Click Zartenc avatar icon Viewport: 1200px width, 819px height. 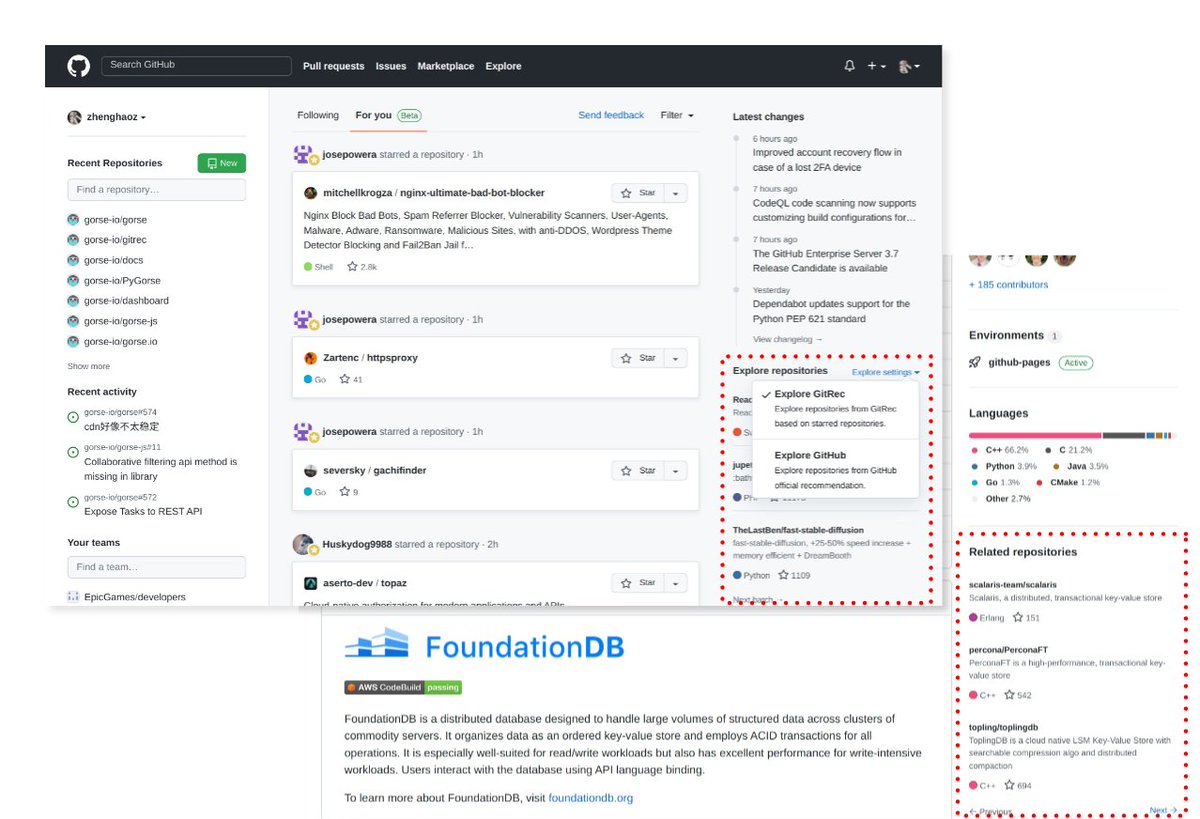tap(311, 358)
